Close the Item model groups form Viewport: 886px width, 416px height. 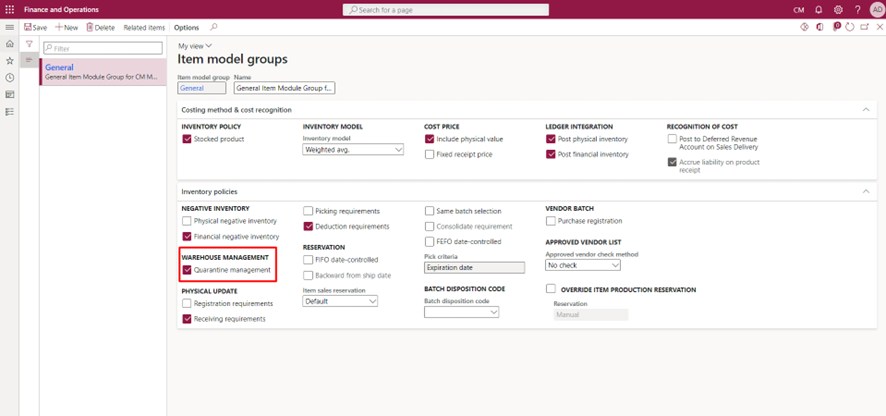(879, 27)
